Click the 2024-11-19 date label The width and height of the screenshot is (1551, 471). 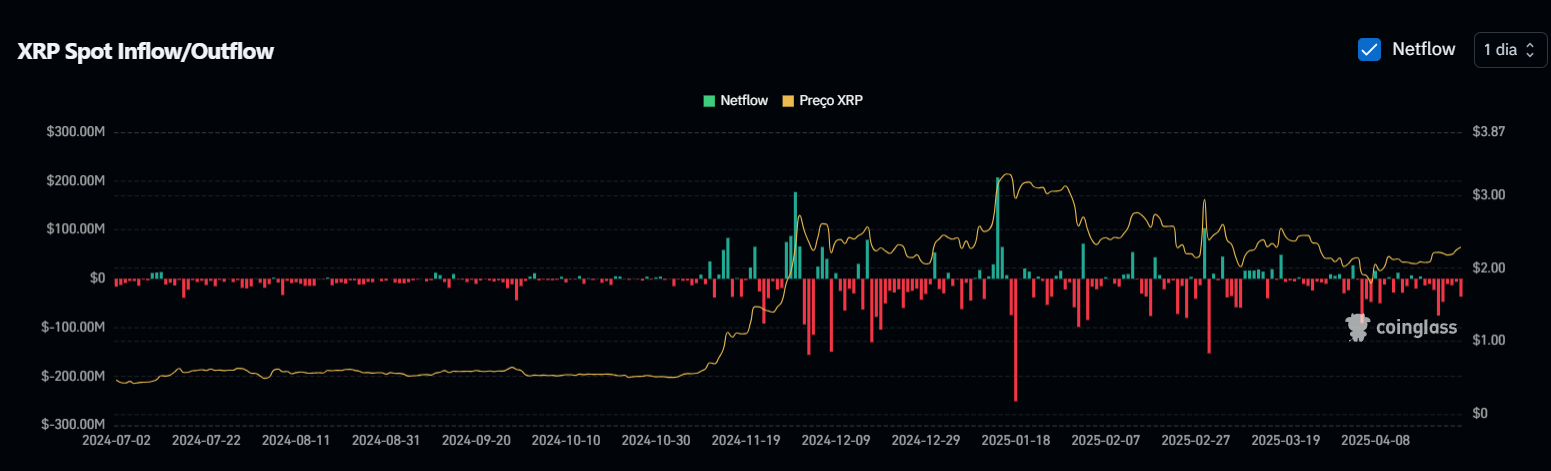point(746,439)
